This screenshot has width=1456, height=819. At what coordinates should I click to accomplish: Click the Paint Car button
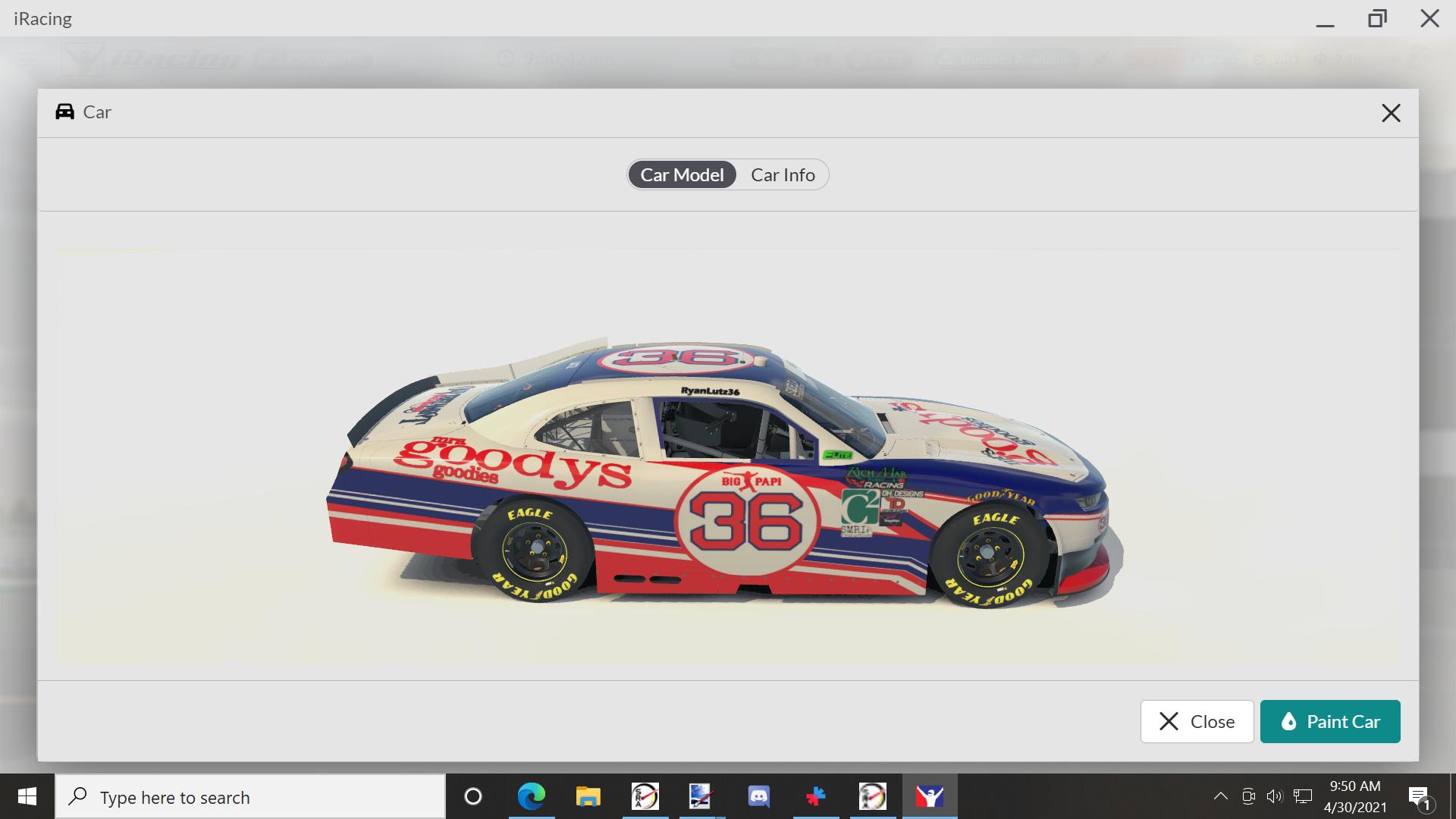[x=1329, y=721]
